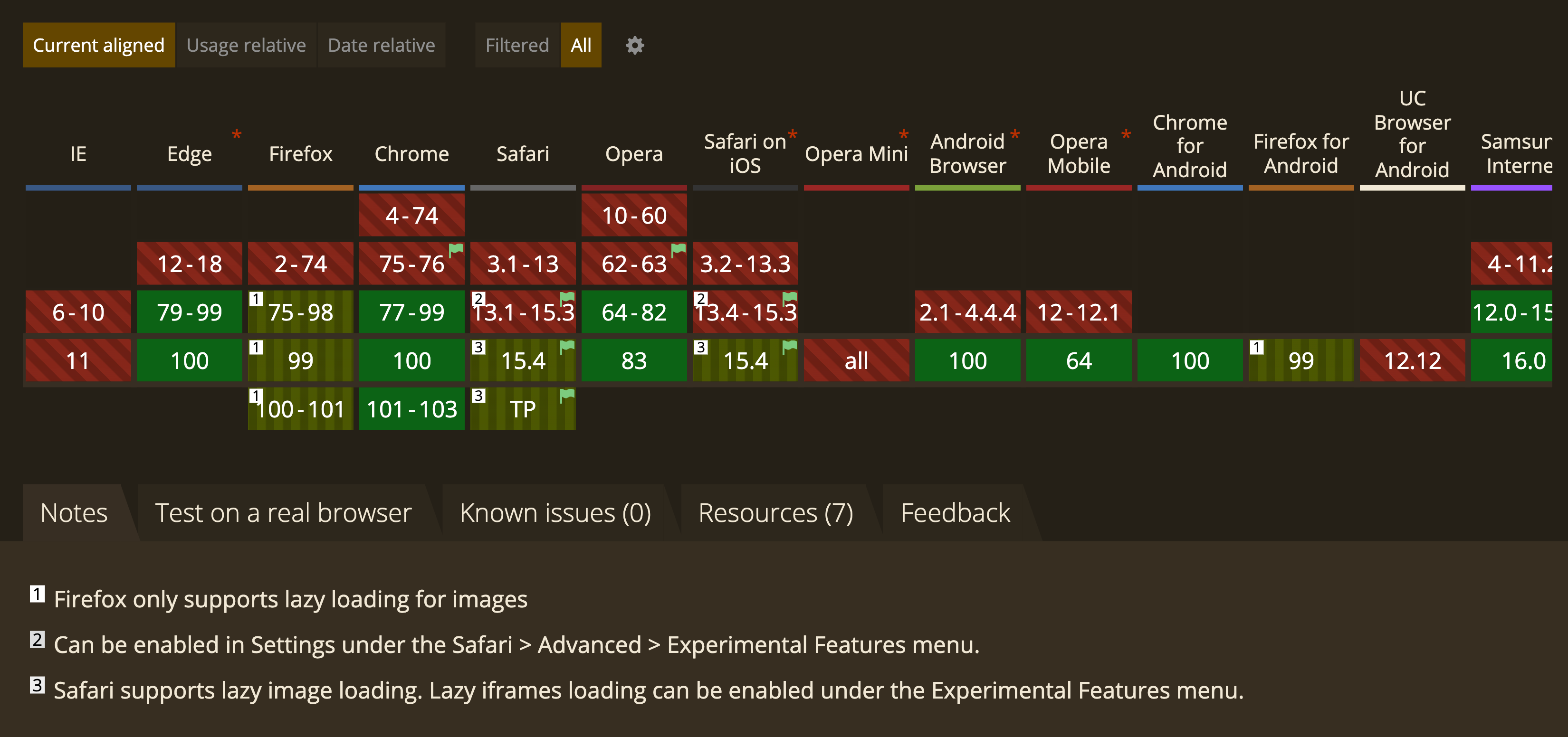Click note 3 marker on Safari TP cell
The image size is (1568, 737).
pos(478,395)
